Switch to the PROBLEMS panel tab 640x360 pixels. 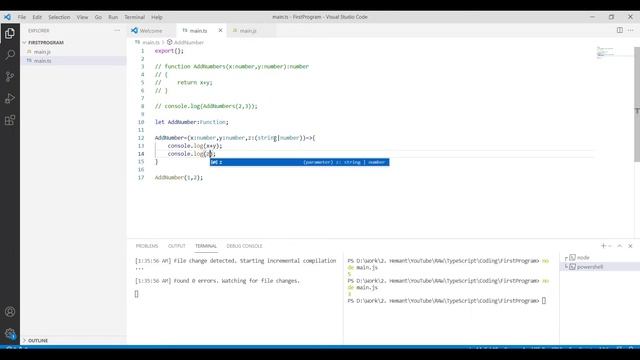pos(147,246)
